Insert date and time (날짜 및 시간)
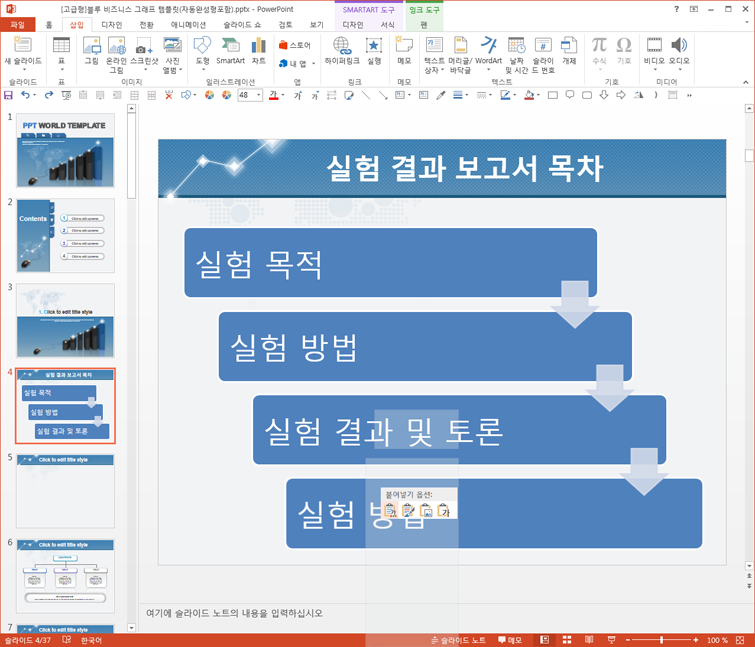 pyautogui.click(x=516, y=54)
